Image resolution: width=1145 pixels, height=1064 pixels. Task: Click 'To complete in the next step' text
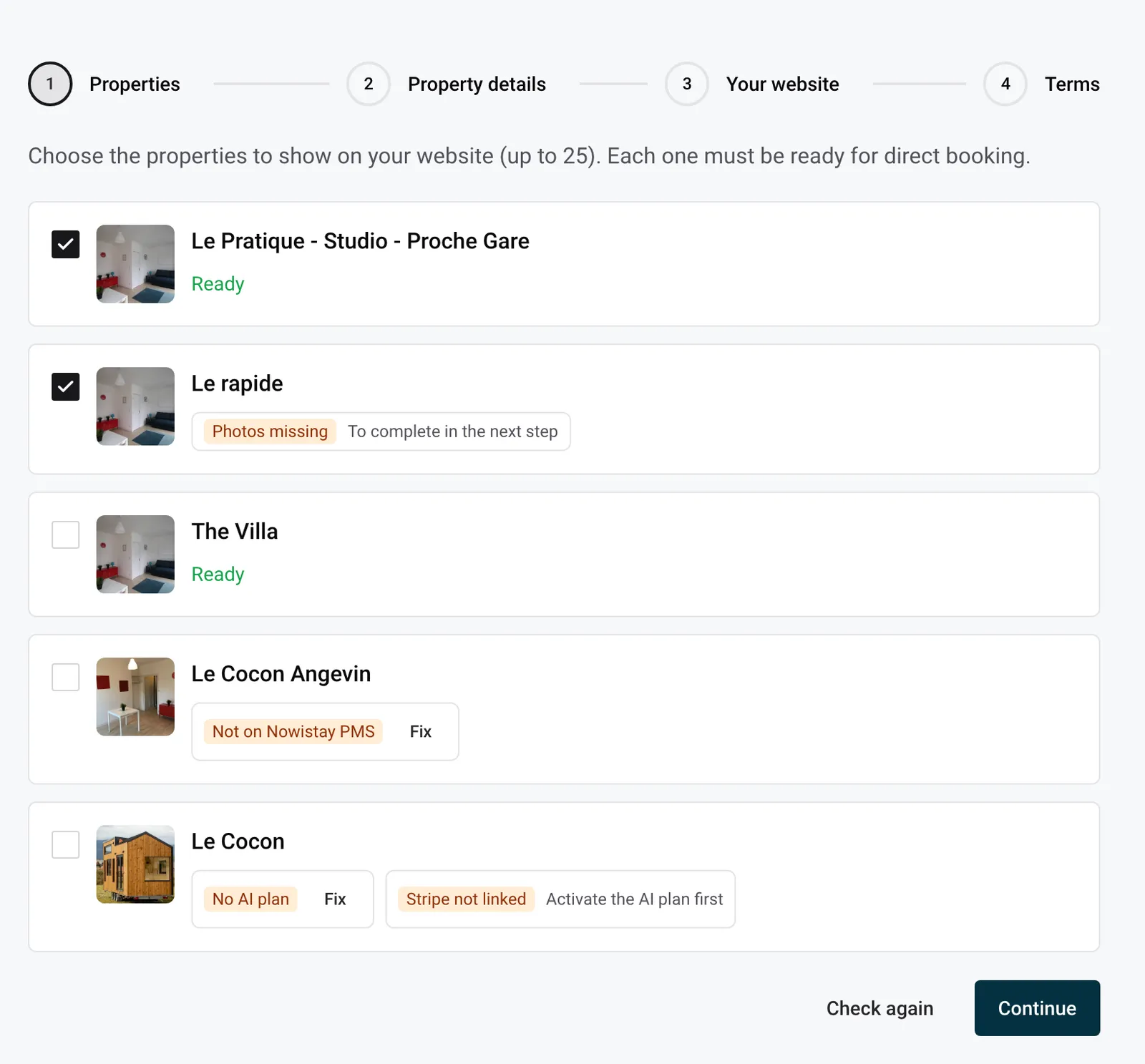(453, 431)
